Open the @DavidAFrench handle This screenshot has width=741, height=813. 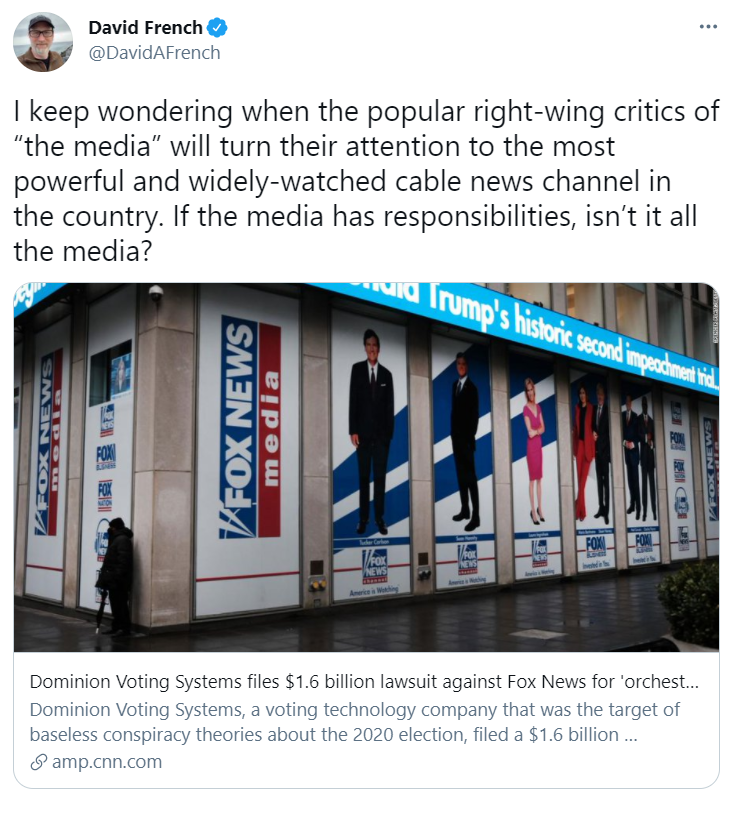pyautogui.click(x=154, y=52)
